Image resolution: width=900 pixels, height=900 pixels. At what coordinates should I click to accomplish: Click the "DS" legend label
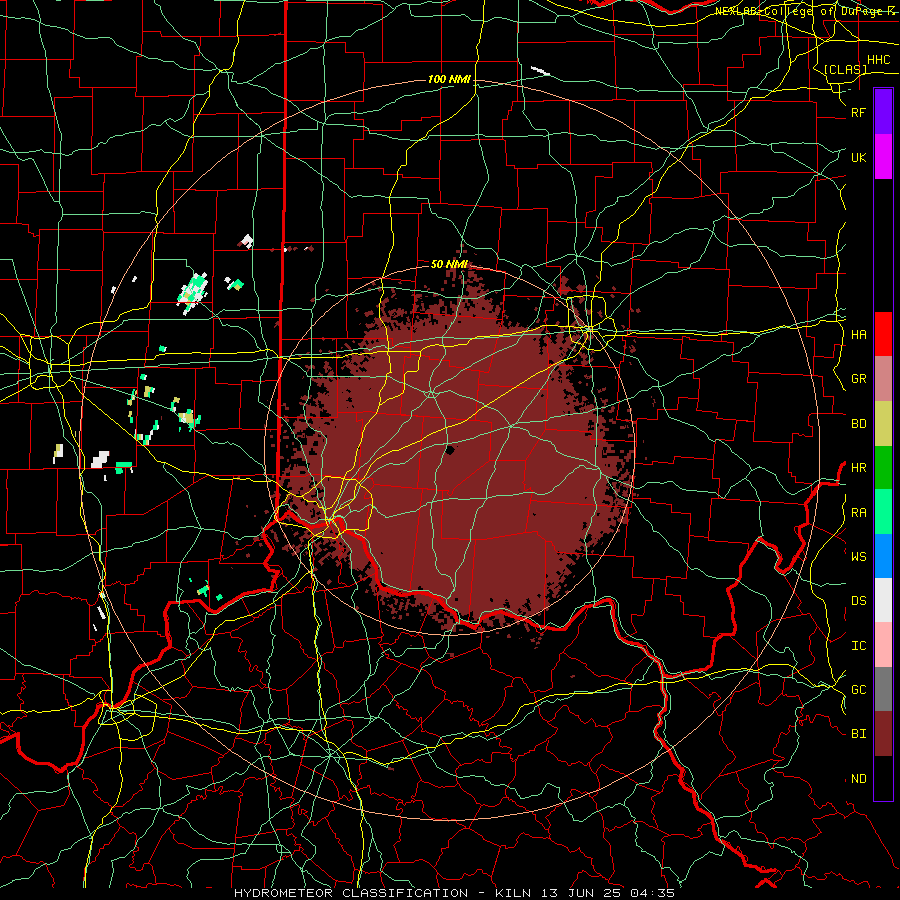click(858, 601)
